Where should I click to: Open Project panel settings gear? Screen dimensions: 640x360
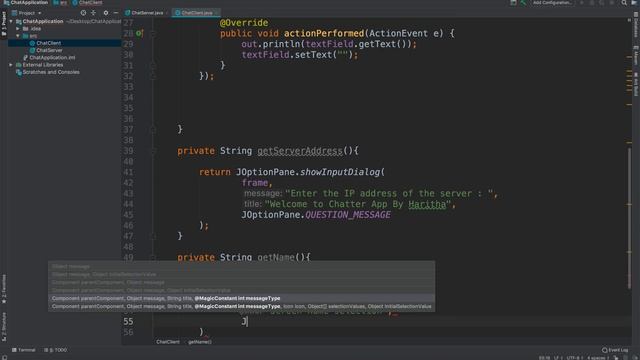[x=106, y=13]
